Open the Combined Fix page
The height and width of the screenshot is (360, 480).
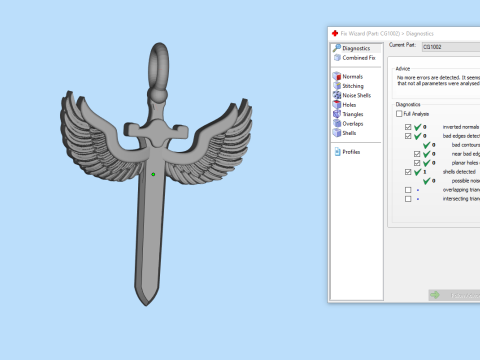(x=355, y=58)
